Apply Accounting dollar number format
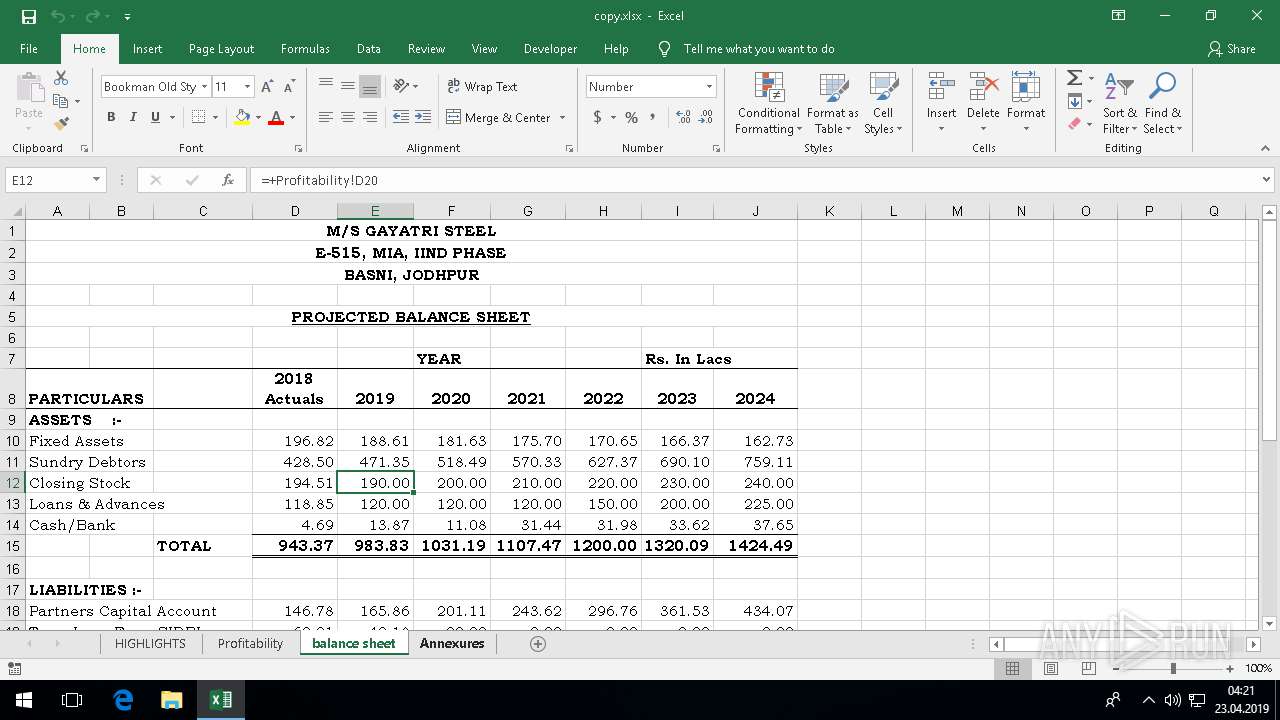The height and width of the screenshot is (720, 1280). coord(598,117)
